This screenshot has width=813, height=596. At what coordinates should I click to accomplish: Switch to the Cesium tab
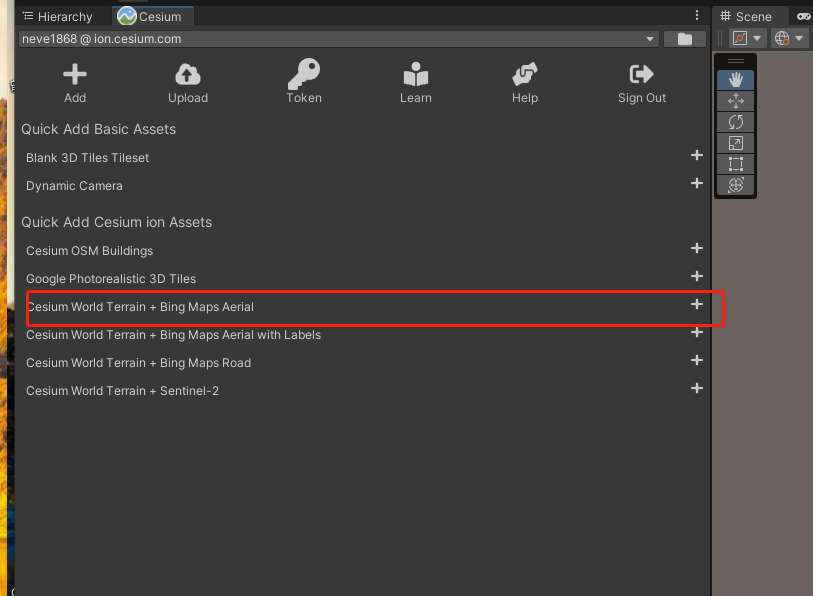(152, 17)
